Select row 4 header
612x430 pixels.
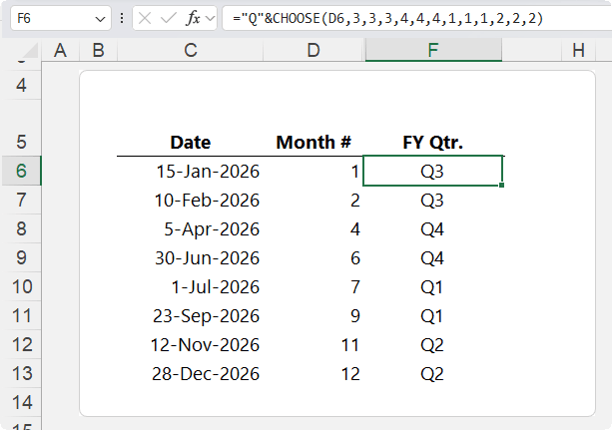(21, 85)
